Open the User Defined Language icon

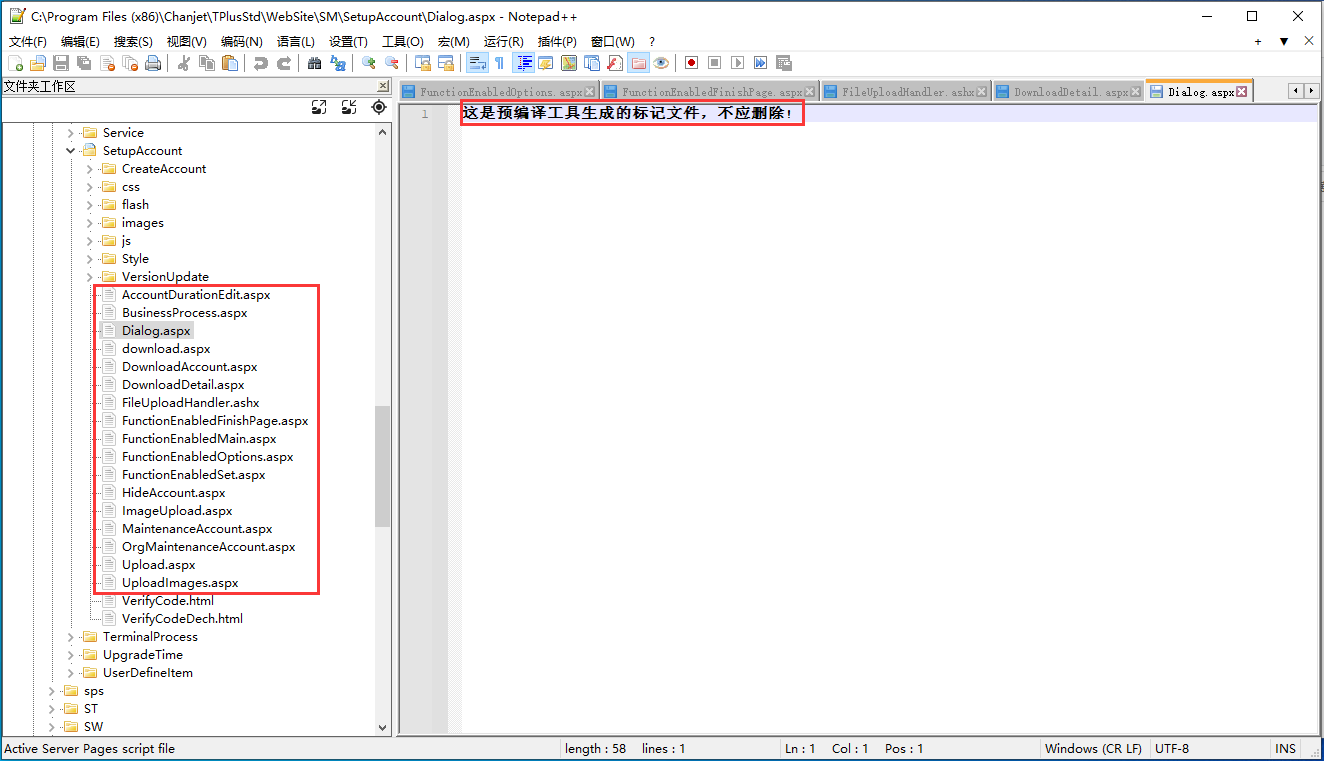coord(547,63)
